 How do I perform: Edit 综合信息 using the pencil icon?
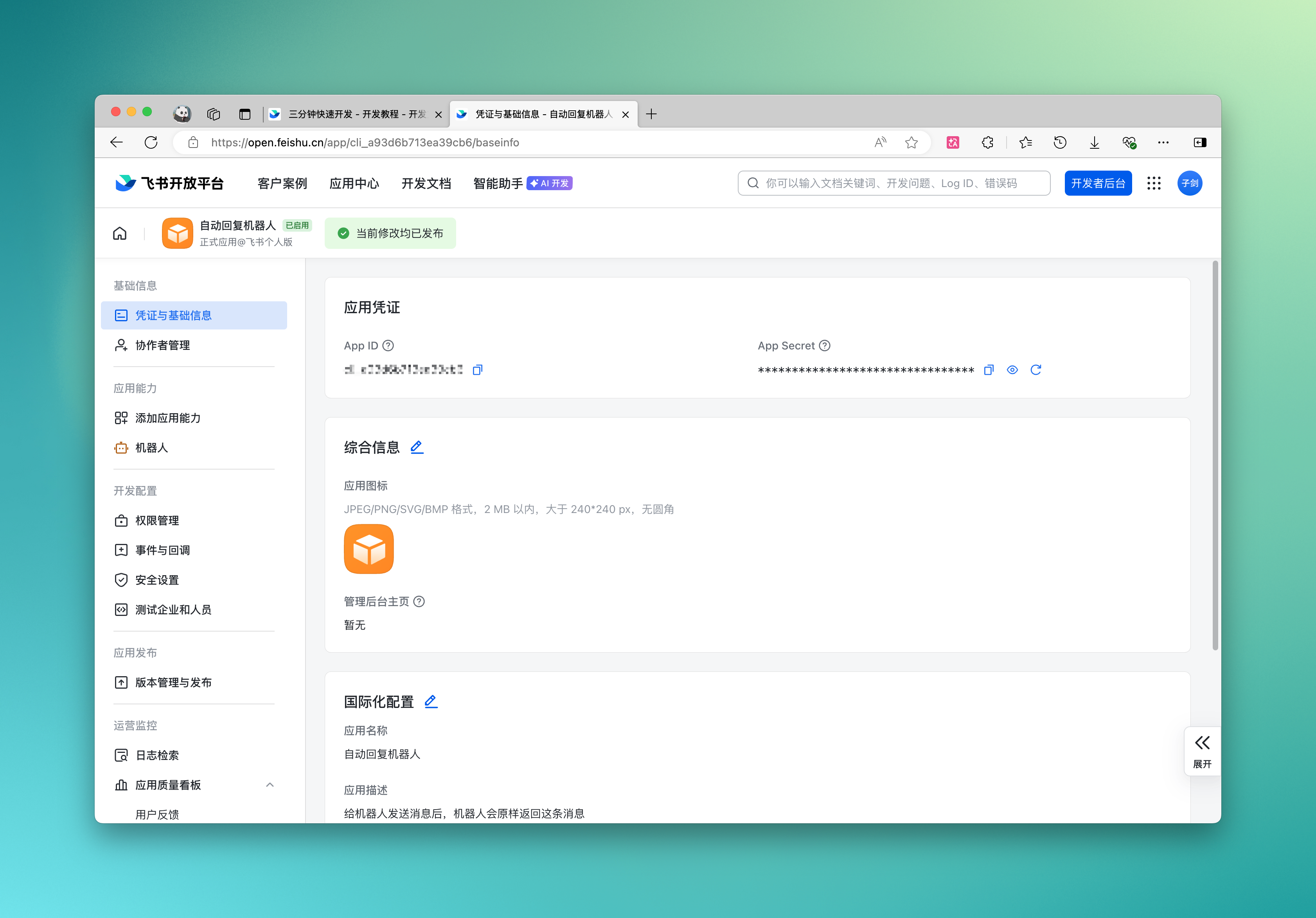click(417, 446)
